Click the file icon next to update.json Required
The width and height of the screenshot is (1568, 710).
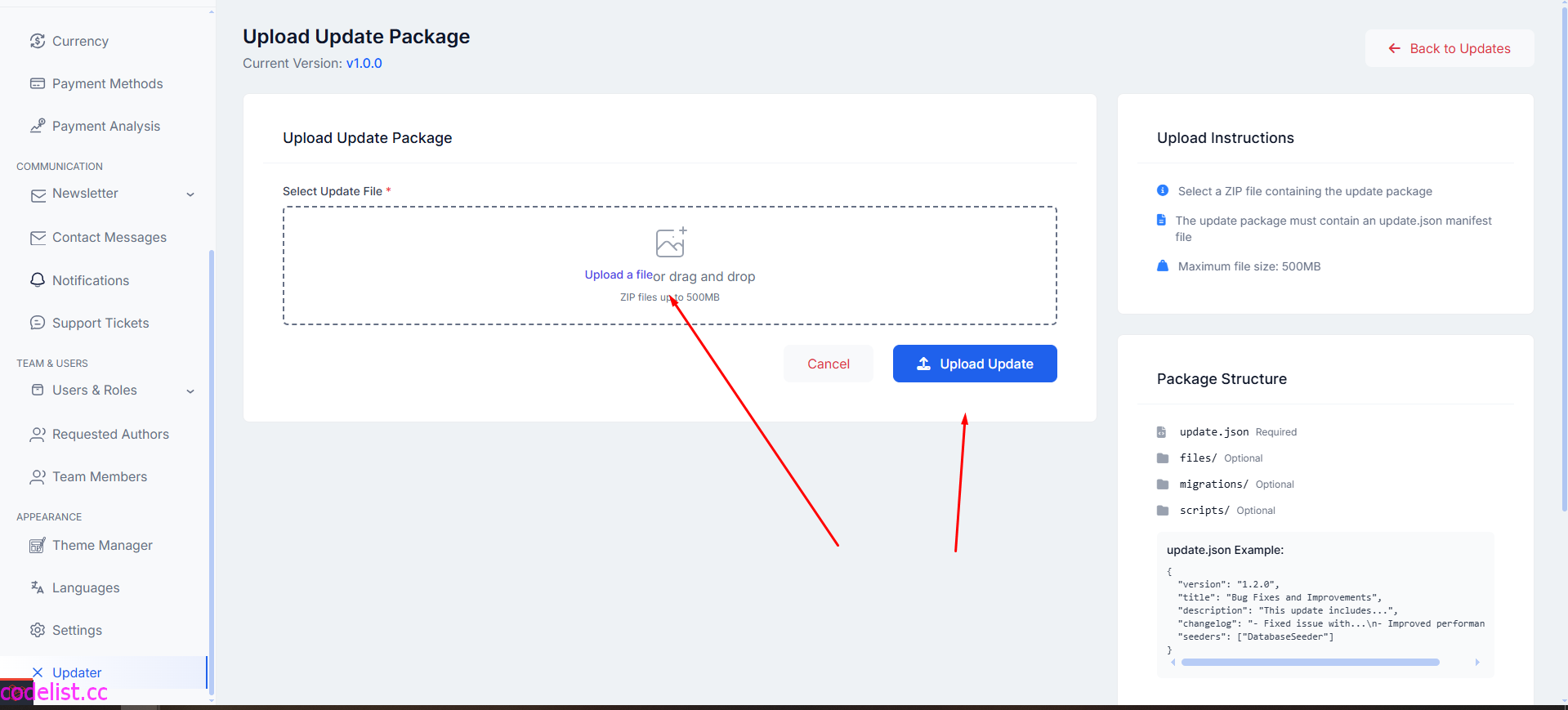click(1161, 431)
